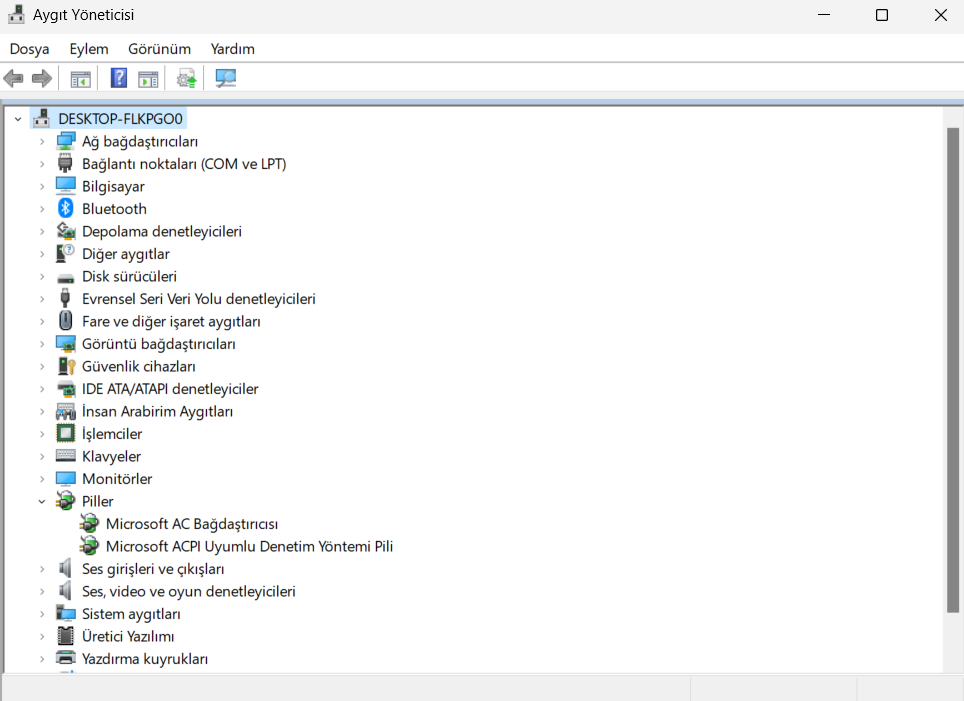Click the action pane toolbar icon
Image resolution: width=964 pixels, height=701 pixels.
pos(148,79)
